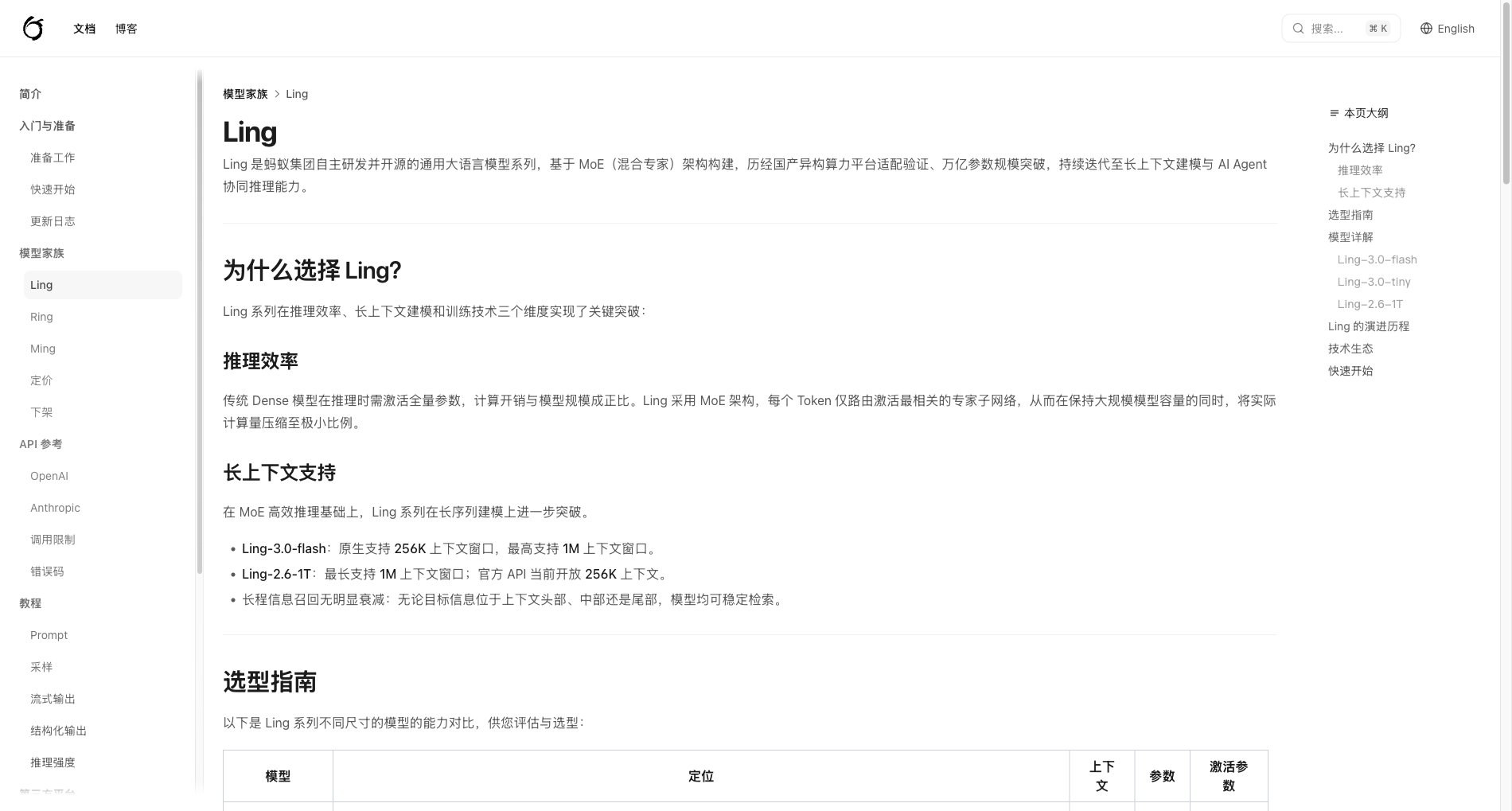Click the 激活参数 table column header
The image size is (1512, 811).
coord(1229,776)
